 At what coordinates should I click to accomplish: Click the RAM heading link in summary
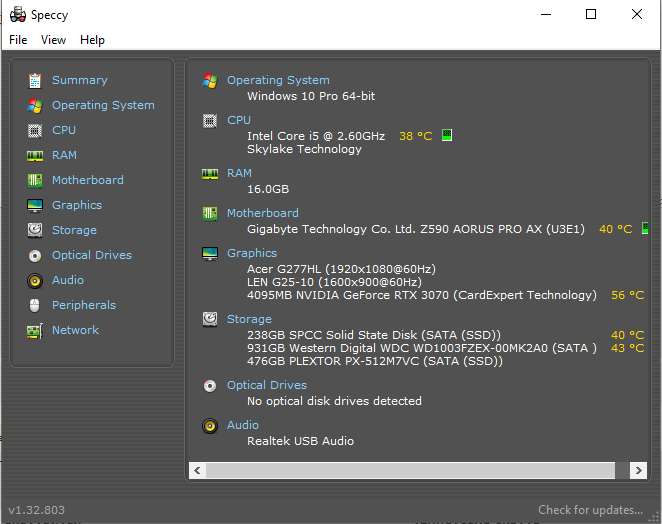click(239, 173)
